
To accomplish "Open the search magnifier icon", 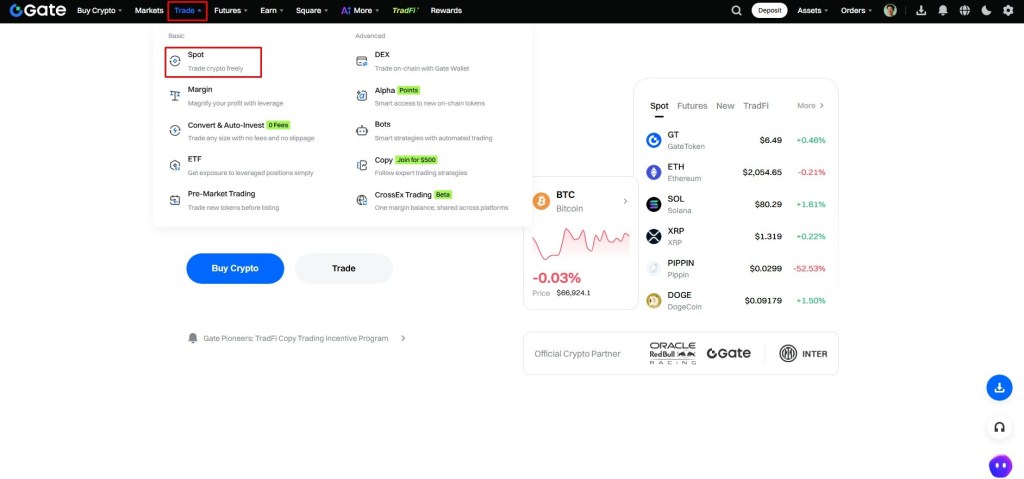I will click(x=737, y=10).
